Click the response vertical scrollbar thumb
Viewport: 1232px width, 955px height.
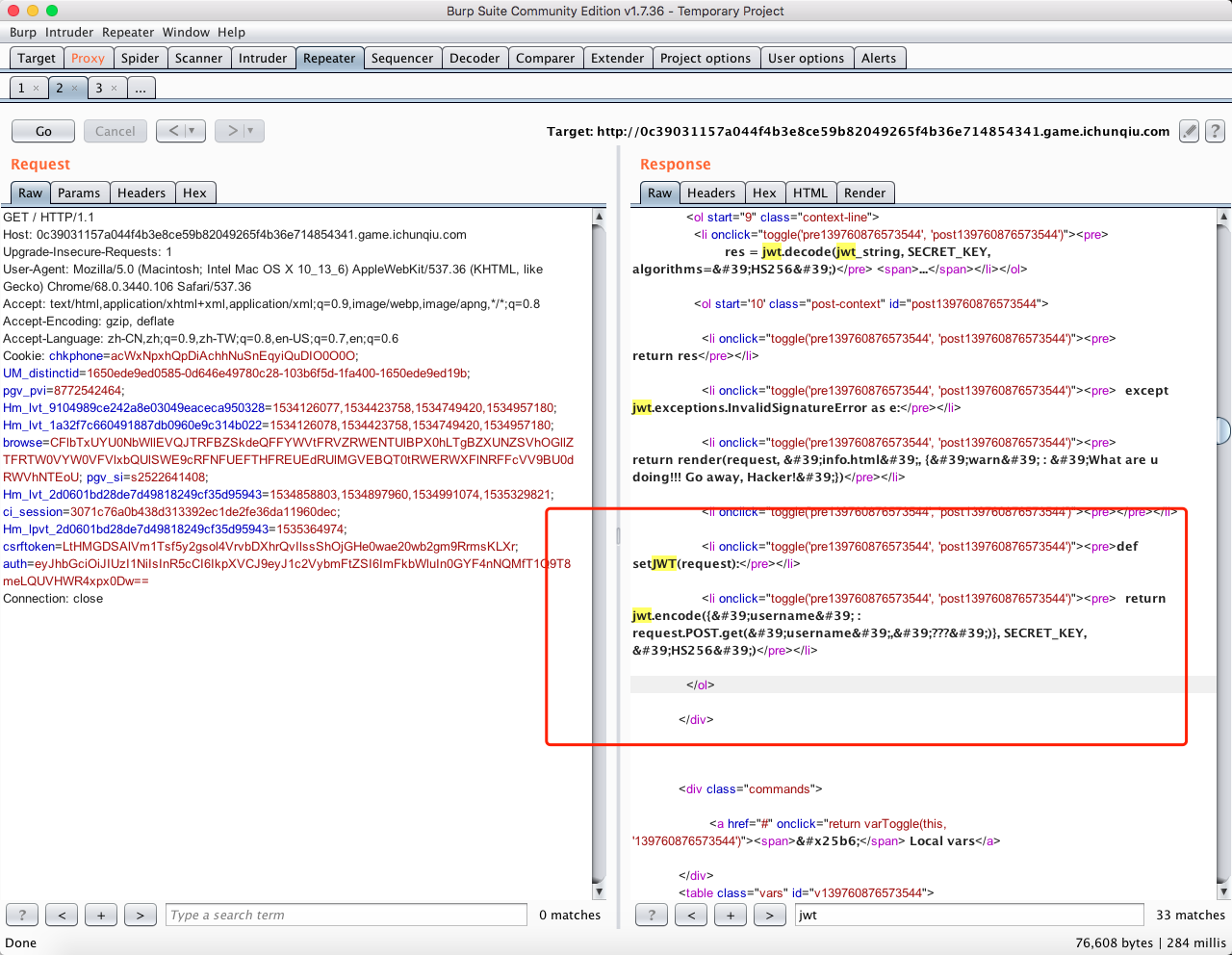(1223, 429)
